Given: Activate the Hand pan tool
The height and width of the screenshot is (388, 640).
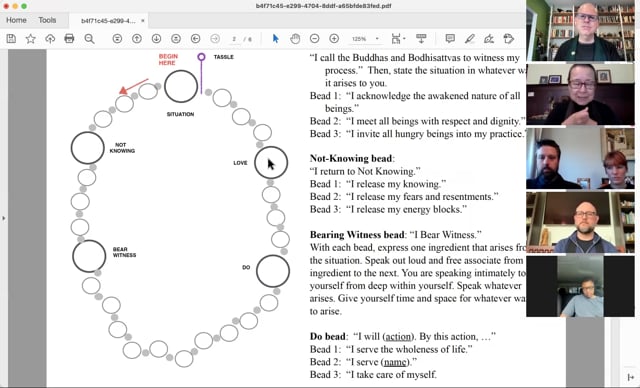Looking at the screenshot, I should tap(295, 39).
